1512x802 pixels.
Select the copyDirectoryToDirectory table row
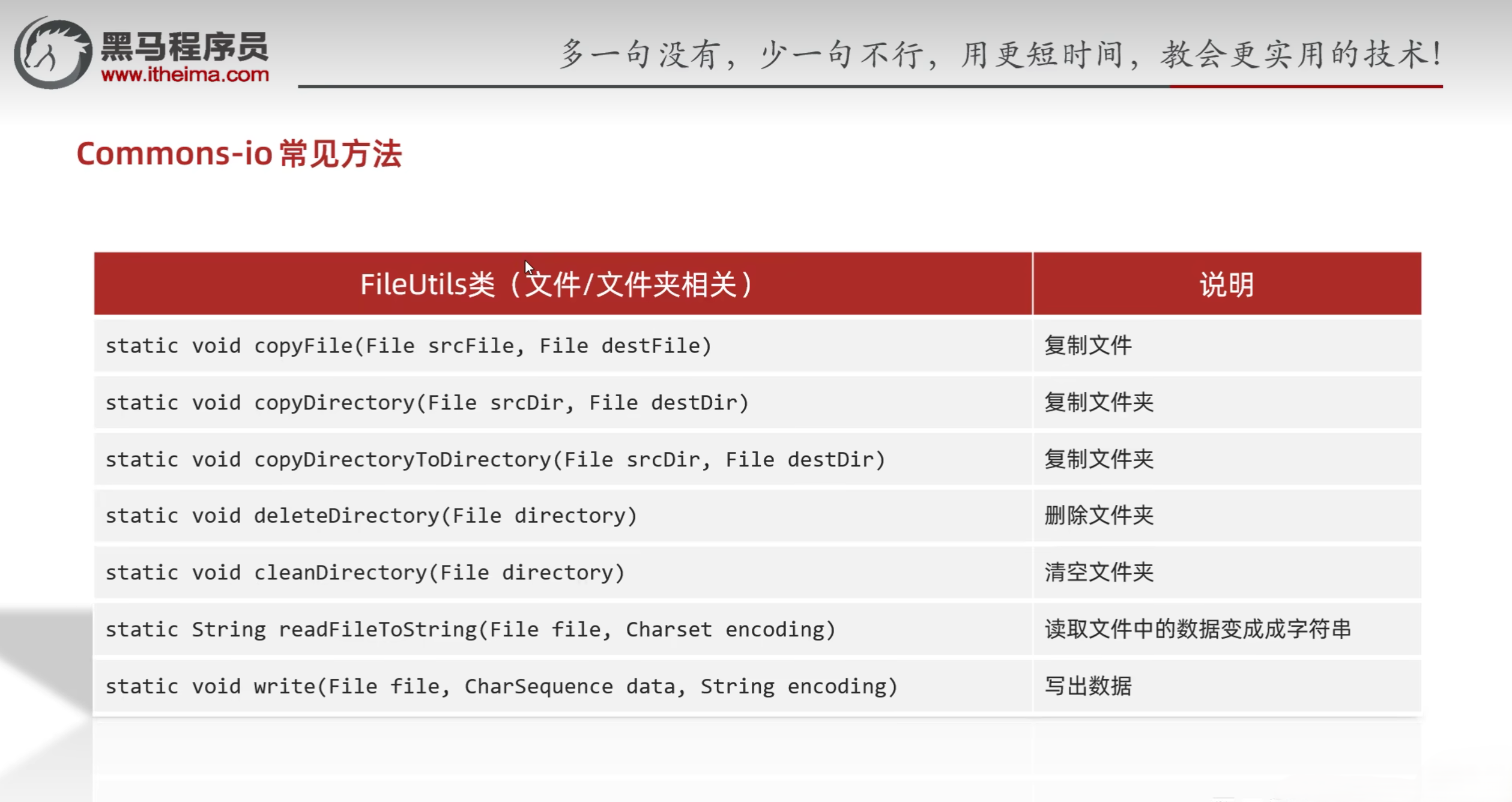point(495,459)
